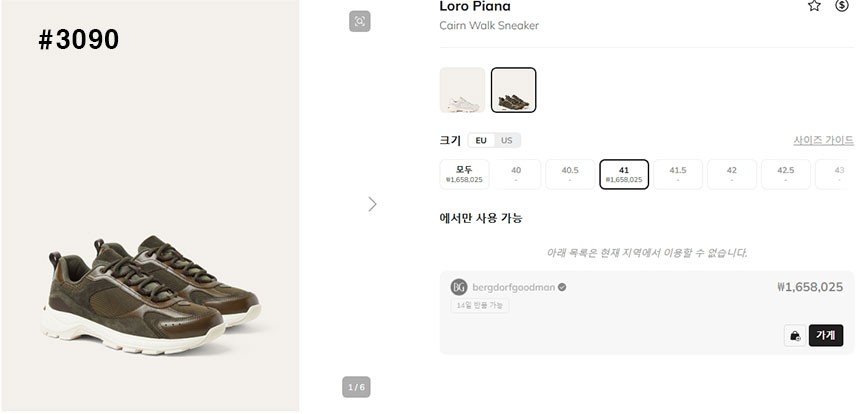Open the bergdorfgoodman retailer link

(x=514, y=287)
